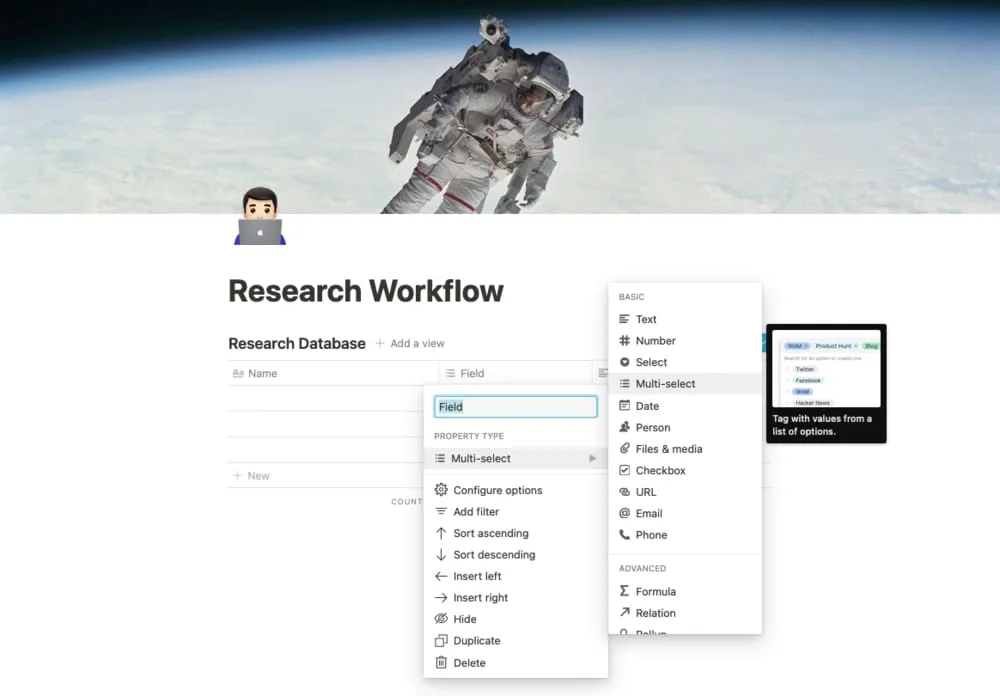The image size is (1000, 696).
Task: Click the Name column Aa icon
Action: (x=238, y=373)
